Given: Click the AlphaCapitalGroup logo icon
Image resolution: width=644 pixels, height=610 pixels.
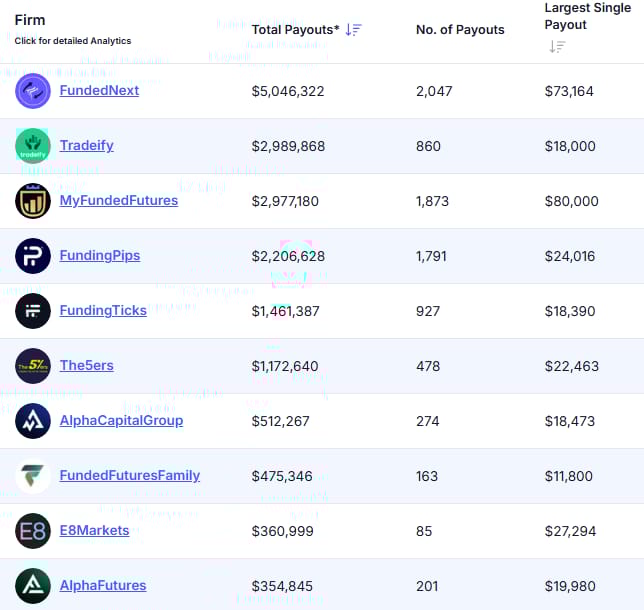Looking at the screenshot, I should [33, 421].
